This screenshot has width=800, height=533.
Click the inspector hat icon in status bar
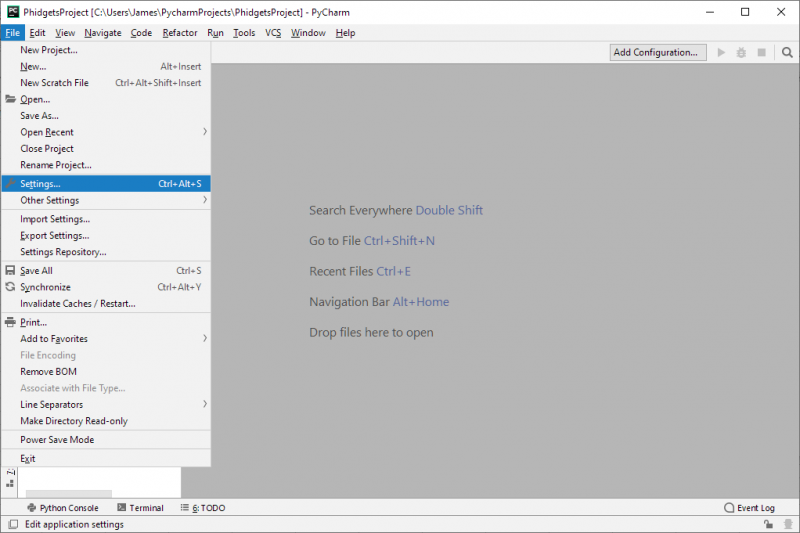(788, 524)
